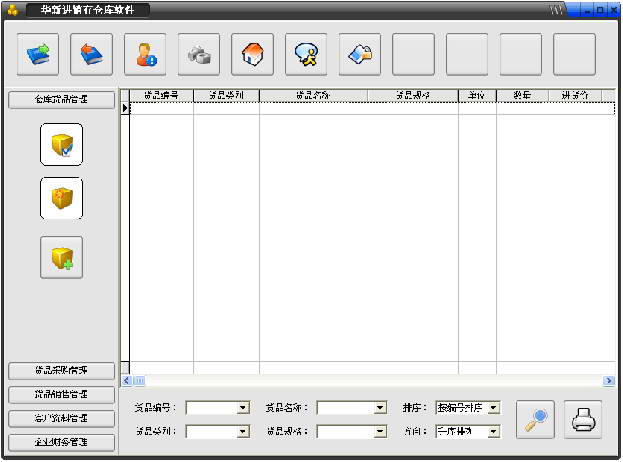
Task: Click the tag with padlock icon
Action: tap(360, 54)
